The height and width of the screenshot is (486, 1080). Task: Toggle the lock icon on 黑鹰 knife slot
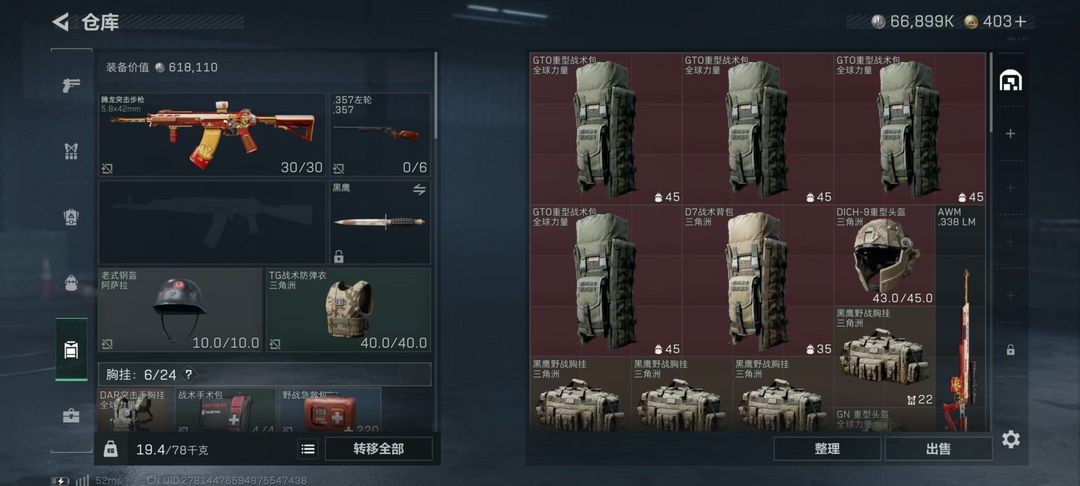pyautogui.click(x=338, y=256)
